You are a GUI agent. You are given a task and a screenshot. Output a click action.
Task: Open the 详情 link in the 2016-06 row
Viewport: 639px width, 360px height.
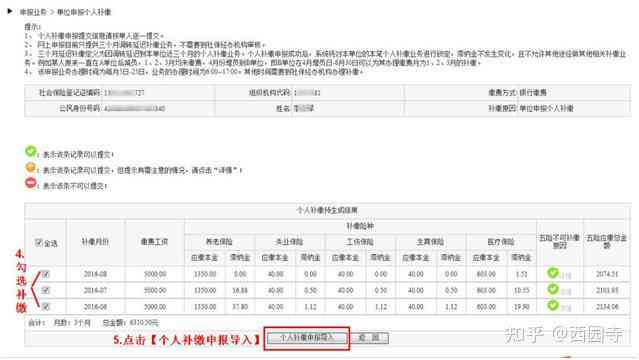[x=566, y=308]
